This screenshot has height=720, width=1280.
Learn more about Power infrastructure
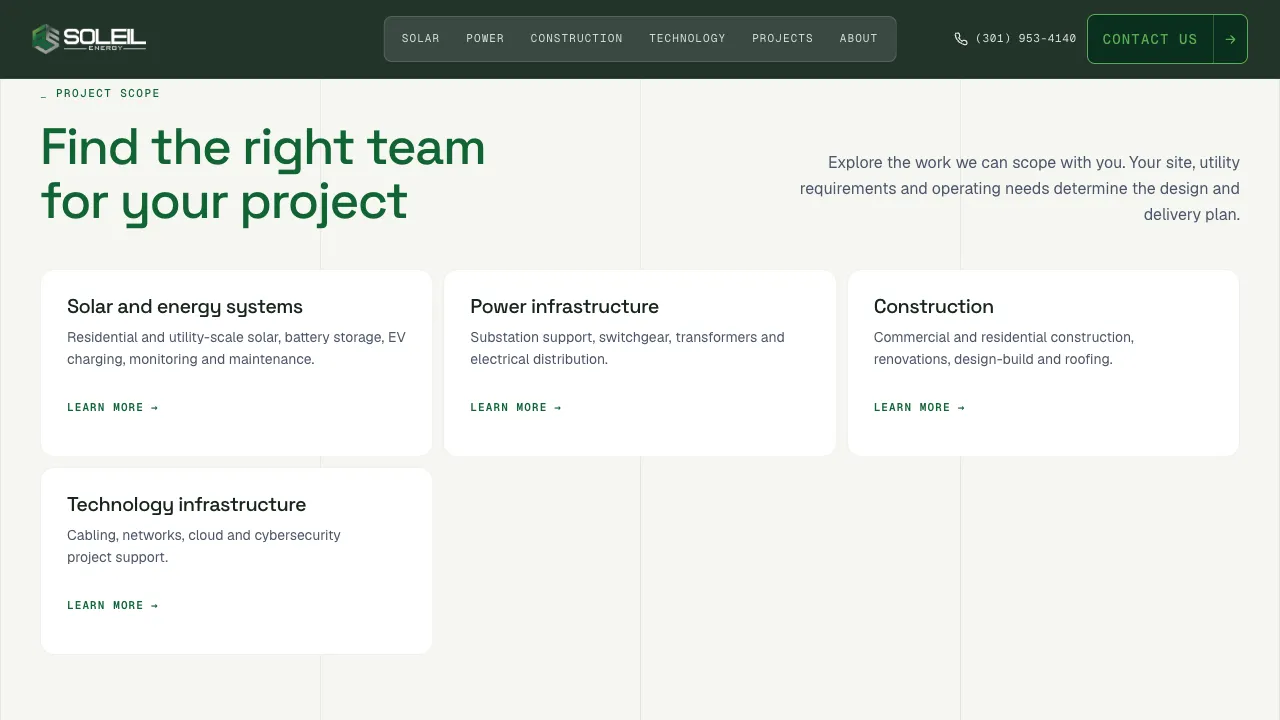coord(516,408)
